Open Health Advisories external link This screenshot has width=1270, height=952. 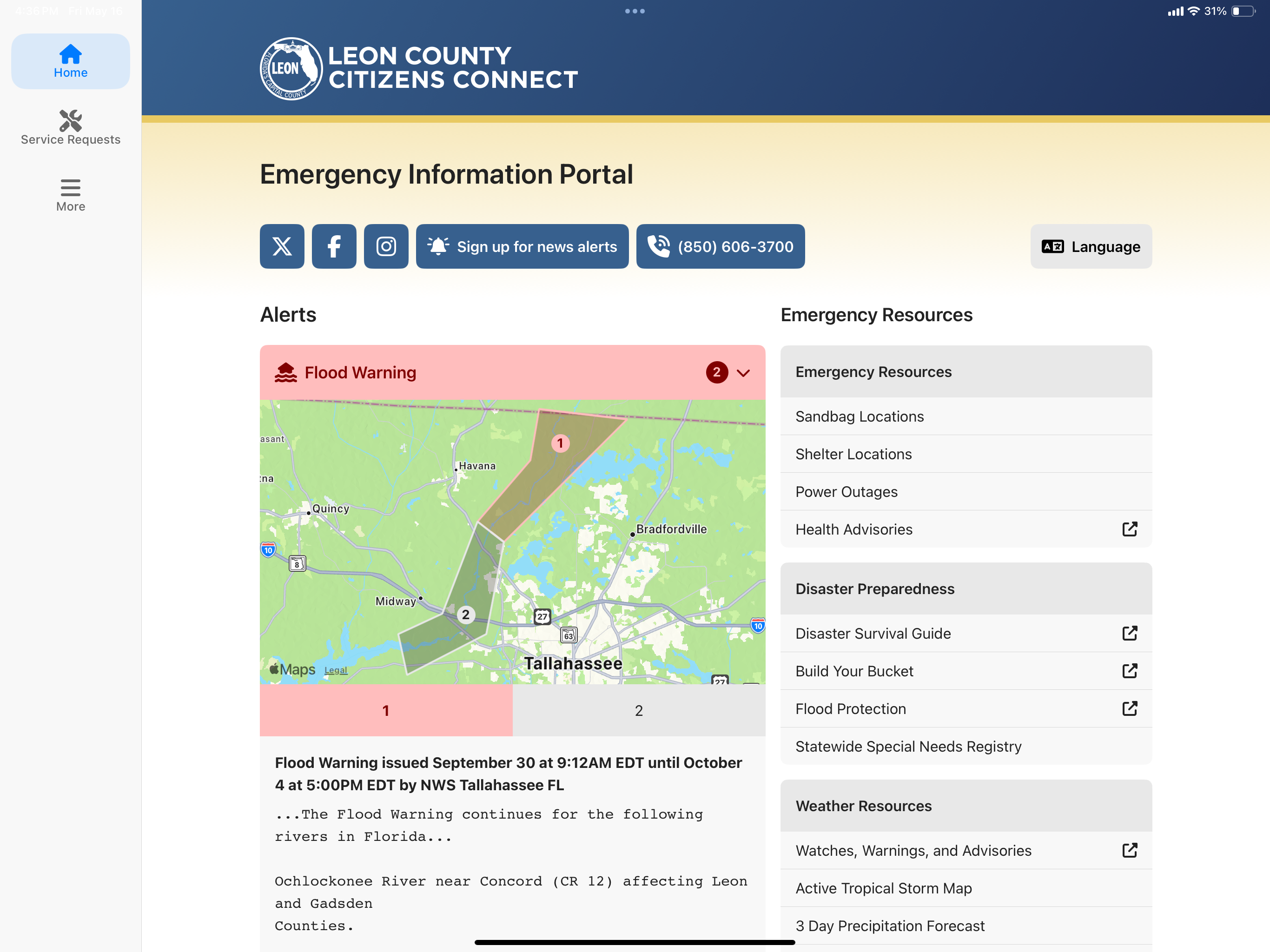click(966, 529)
